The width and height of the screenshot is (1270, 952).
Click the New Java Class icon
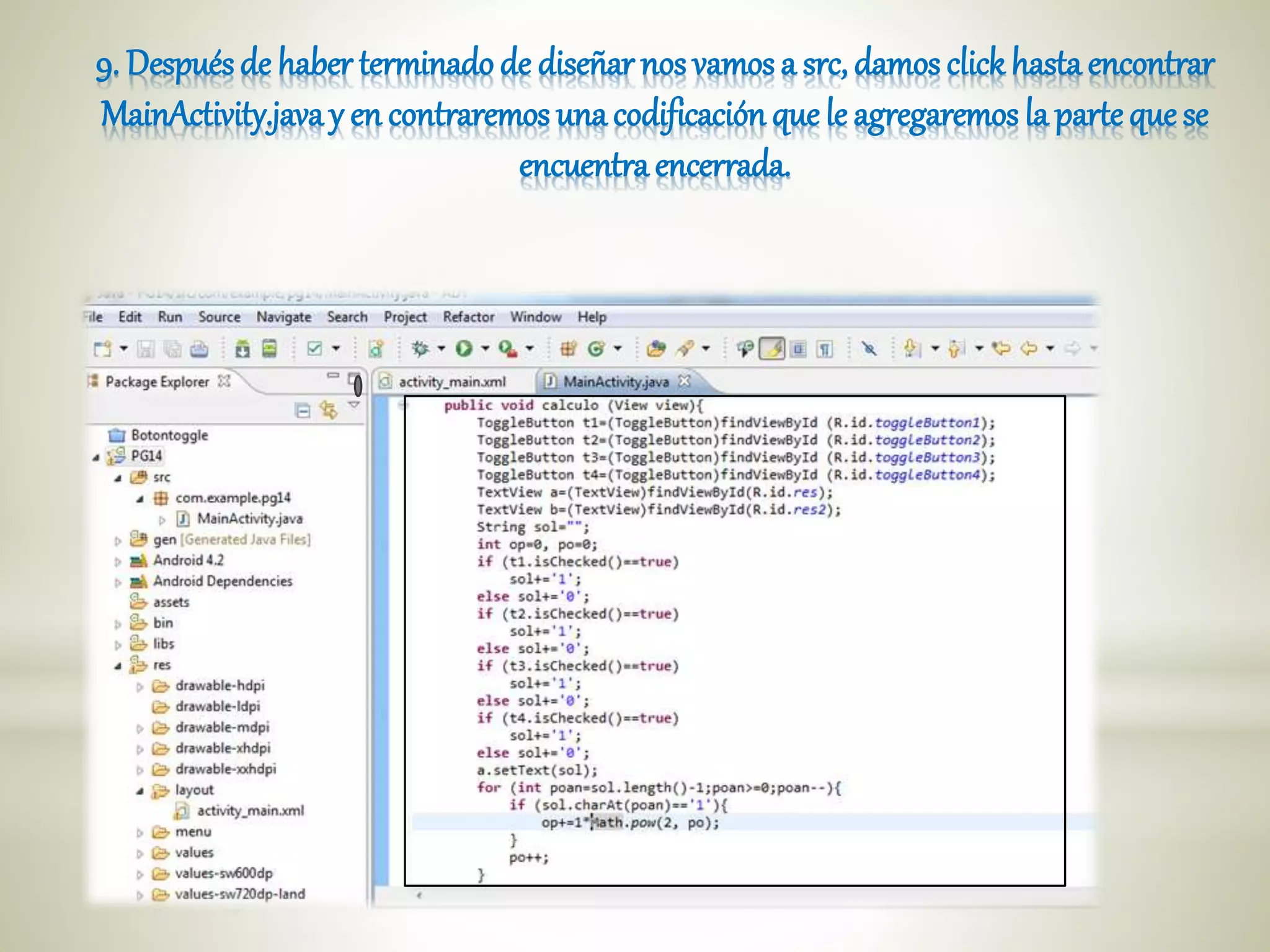(x=596, y=349)
